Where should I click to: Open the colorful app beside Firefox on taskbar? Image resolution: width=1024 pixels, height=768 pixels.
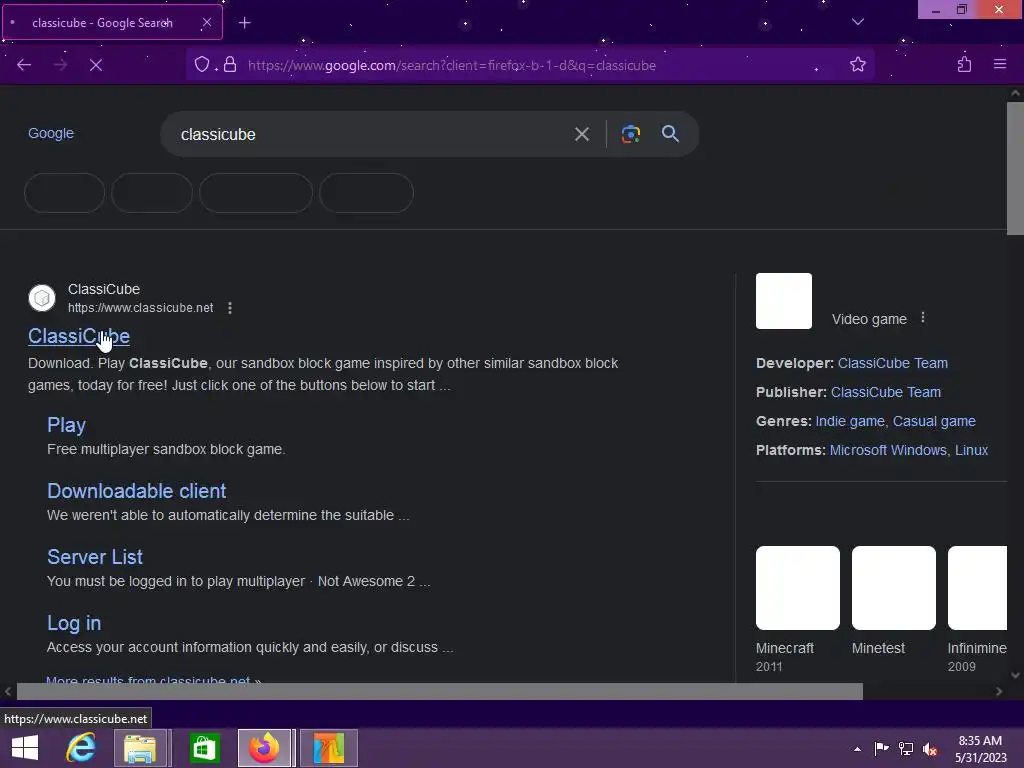tap(328, 748)
